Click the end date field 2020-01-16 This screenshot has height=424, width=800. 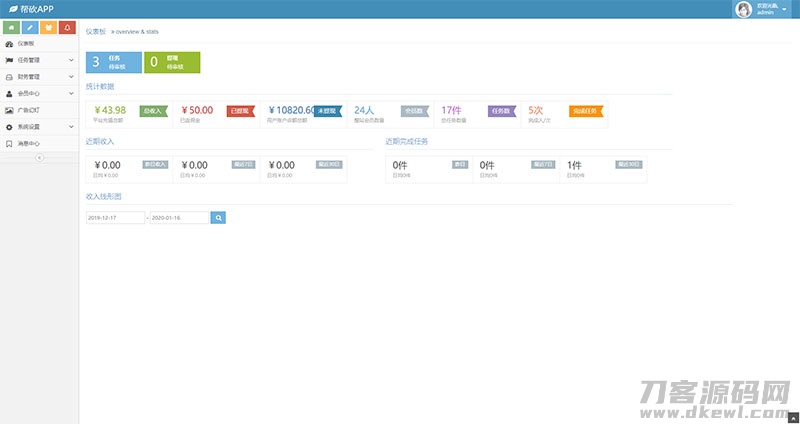click(x=179, y=217)
